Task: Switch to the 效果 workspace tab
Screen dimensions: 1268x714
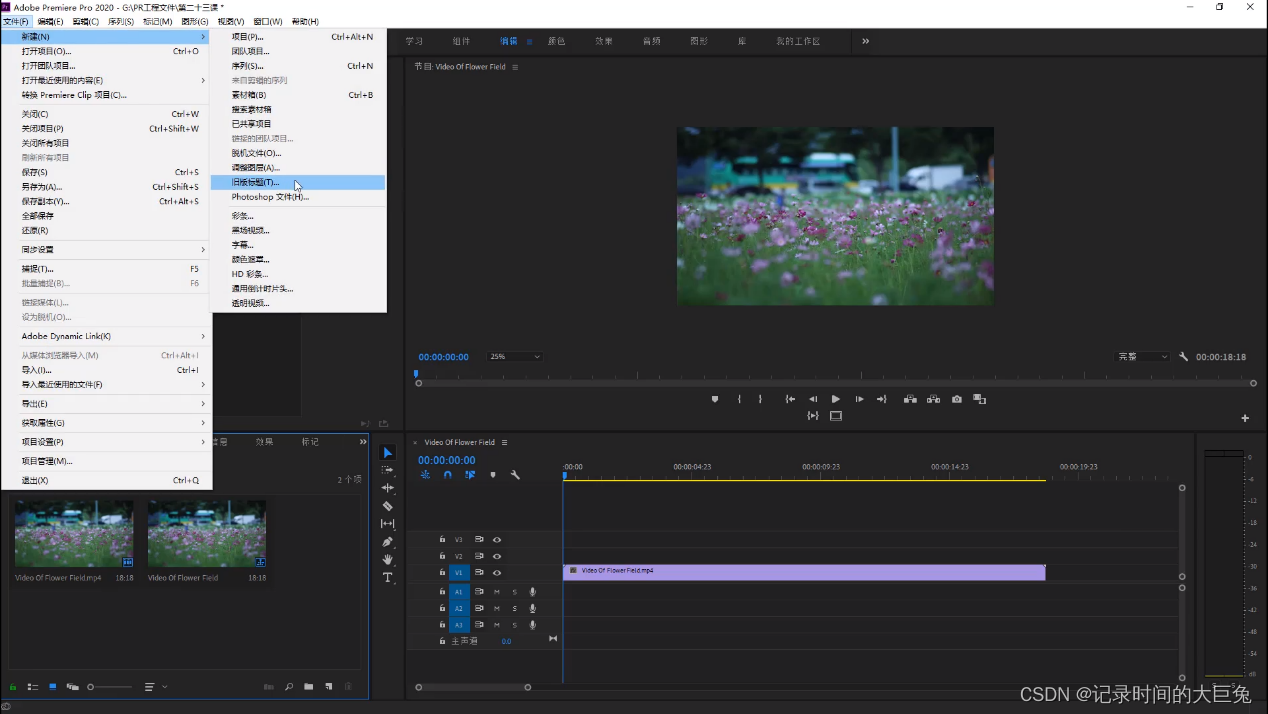Action: point(604,41)
